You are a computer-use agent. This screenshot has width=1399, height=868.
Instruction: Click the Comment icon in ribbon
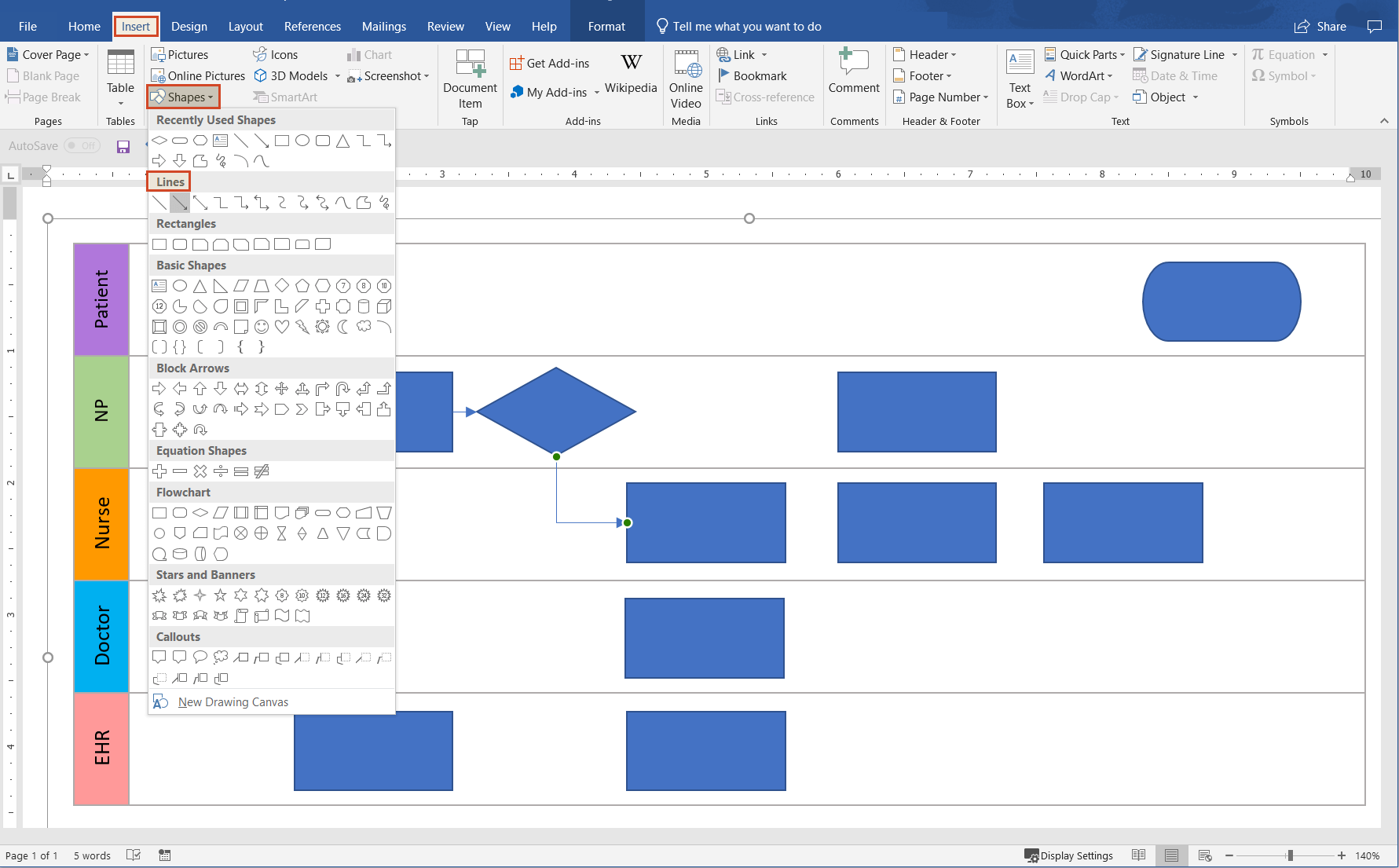tap(854, 73)
